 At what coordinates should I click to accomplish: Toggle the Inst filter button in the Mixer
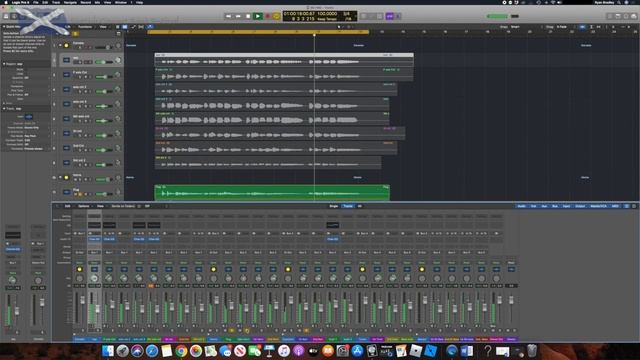533,206
